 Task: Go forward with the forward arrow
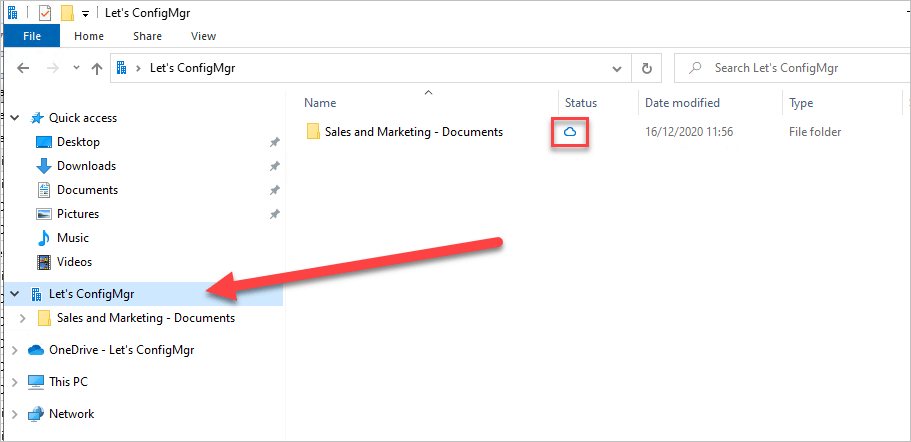[x=52, y=68]
